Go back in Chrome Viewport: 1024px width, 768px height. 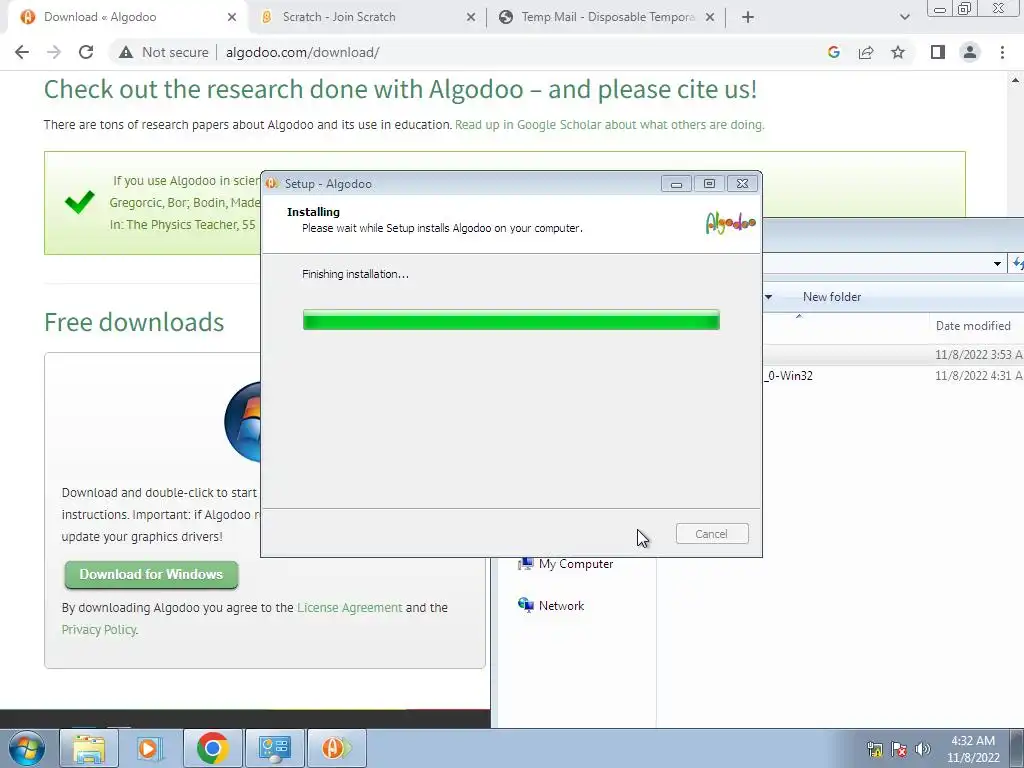(x=22, y=52)
